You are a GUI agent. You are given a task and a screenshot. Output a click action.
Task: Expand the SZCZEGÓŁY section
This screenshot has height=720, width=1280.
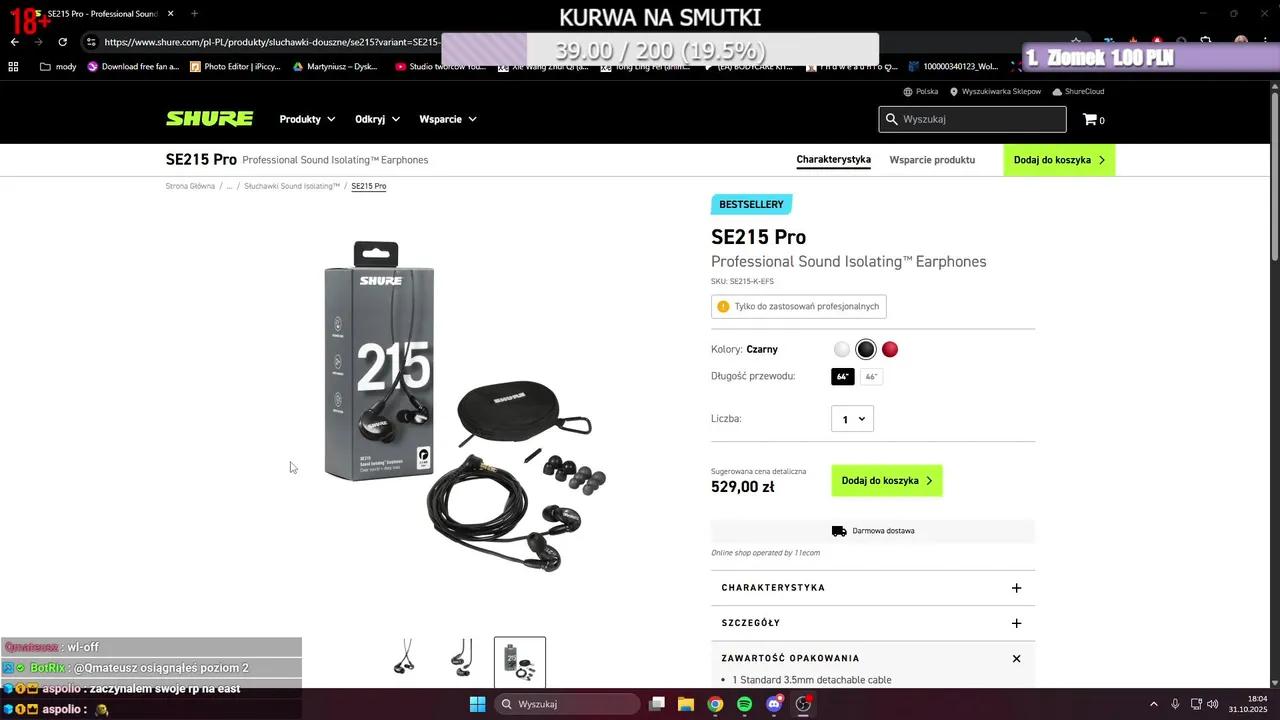(x=873, y=623)
